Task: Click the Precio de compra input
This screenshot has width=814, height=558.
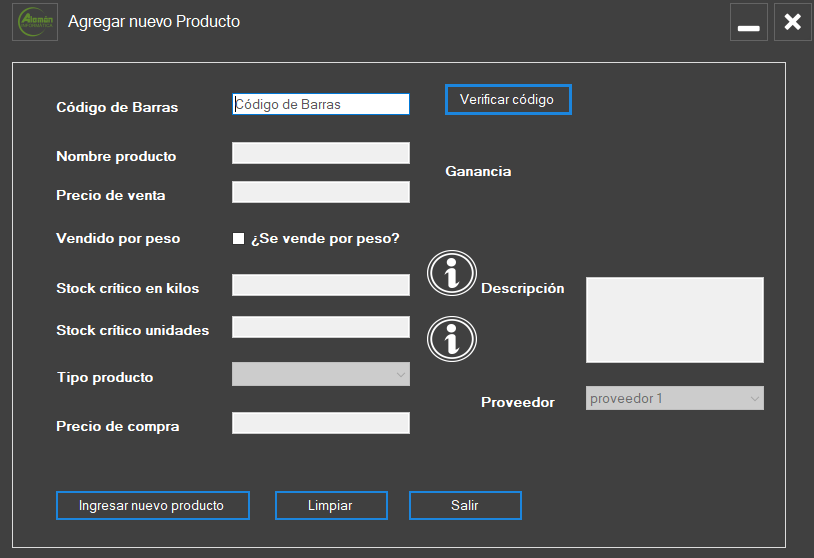Action: [x=320, y=423]
